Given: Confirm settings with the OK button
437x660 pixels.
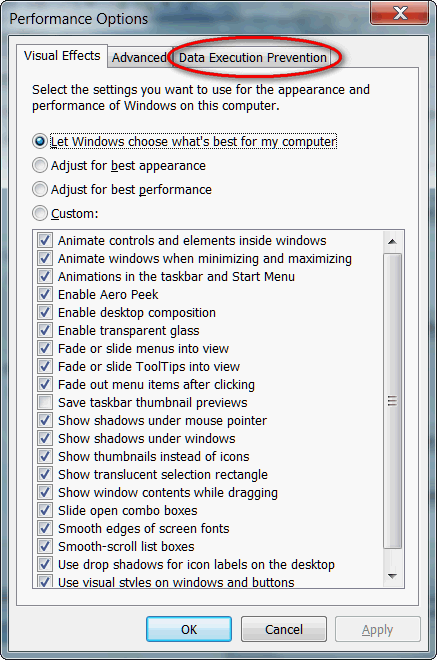Looking at the screenshot, I should (x=189, y=629).
